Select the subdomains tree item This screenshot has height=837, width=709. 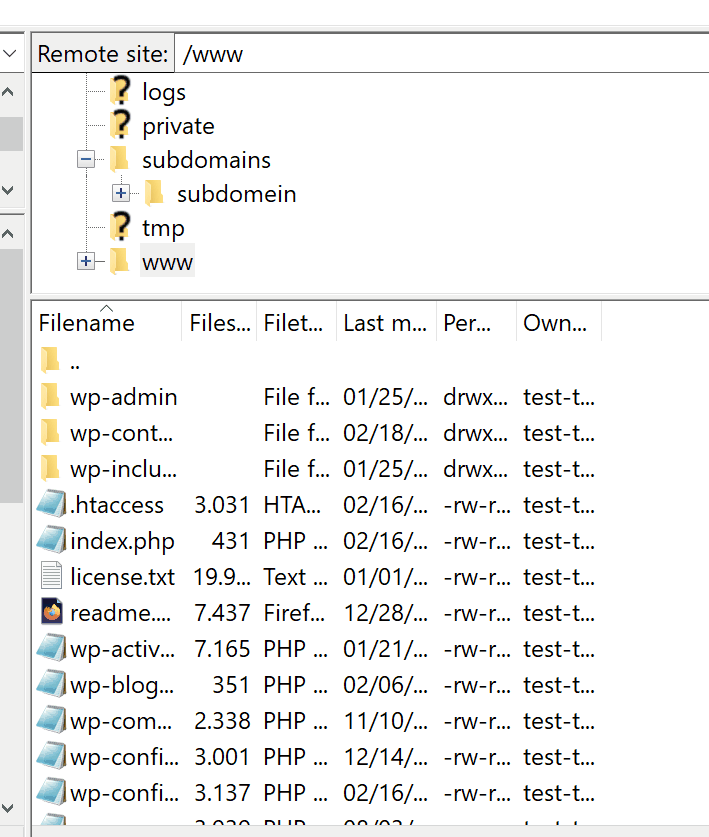[206, 160]
